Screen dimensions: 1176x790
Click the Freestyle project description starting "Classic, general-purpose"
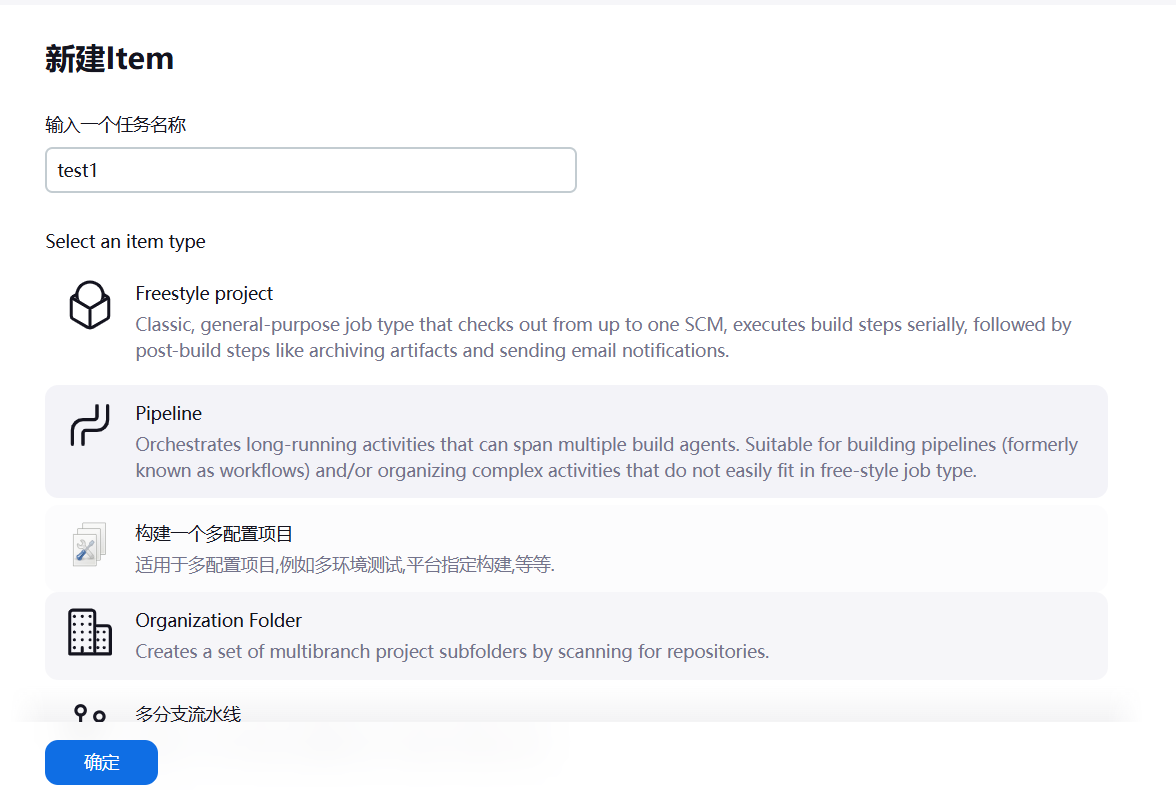603,338
